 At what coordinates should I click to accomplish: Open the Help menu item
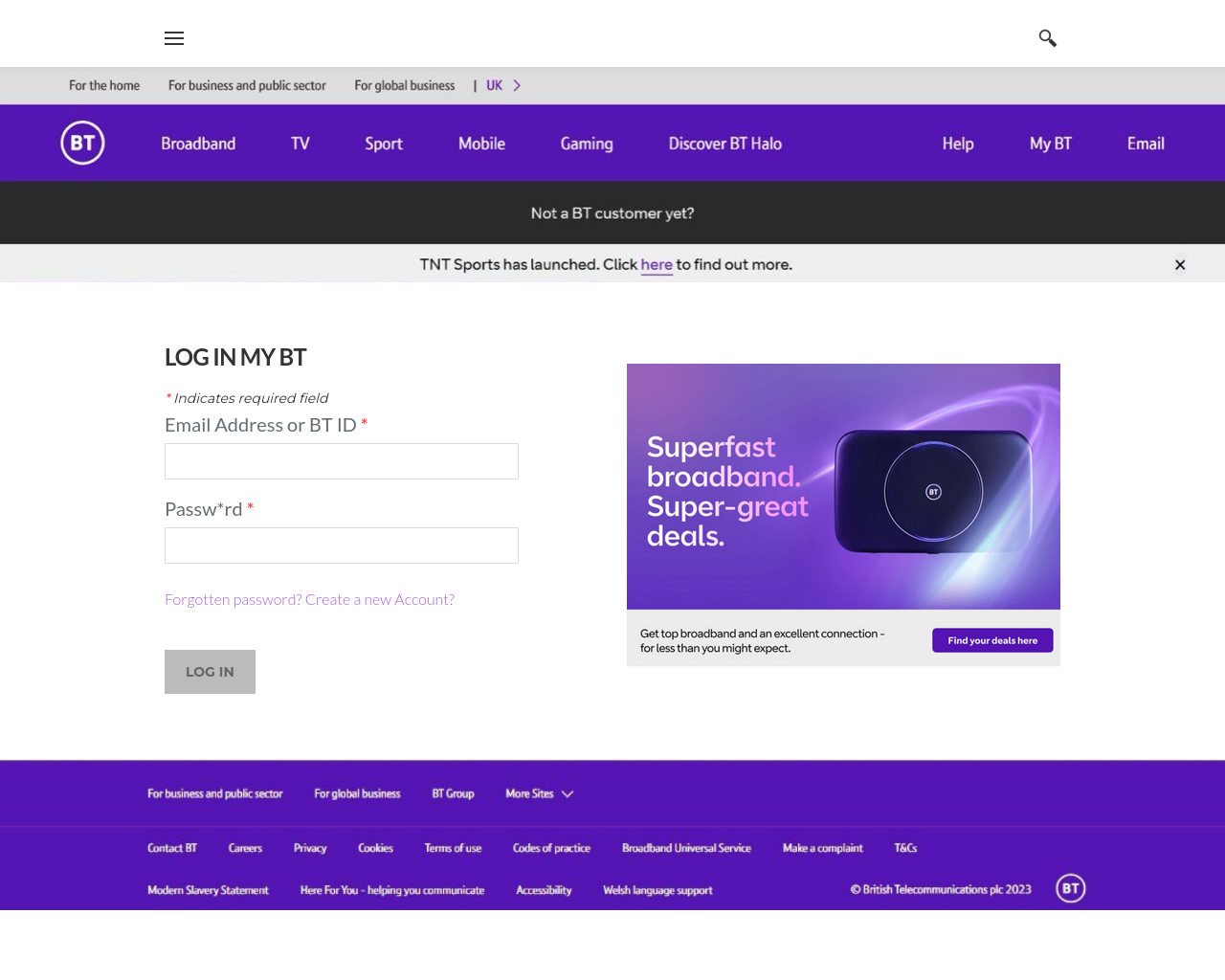(x=958, y=144)
